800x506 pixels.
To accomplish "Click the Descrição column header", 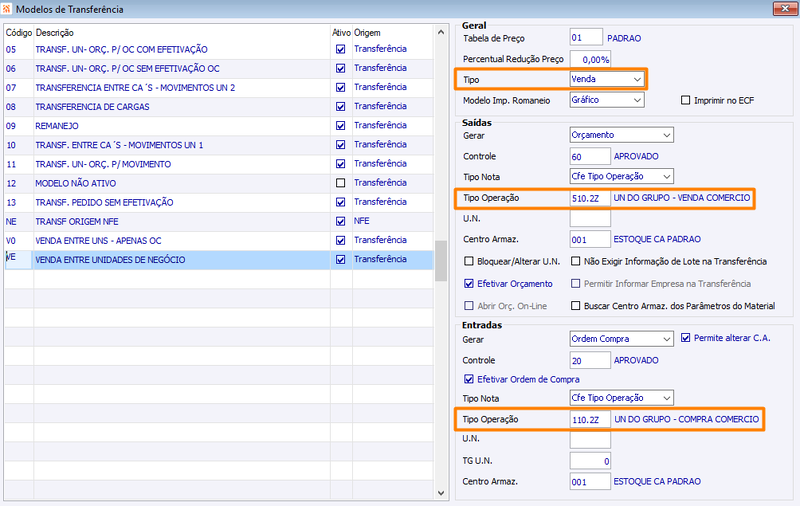I will (54, 33).
